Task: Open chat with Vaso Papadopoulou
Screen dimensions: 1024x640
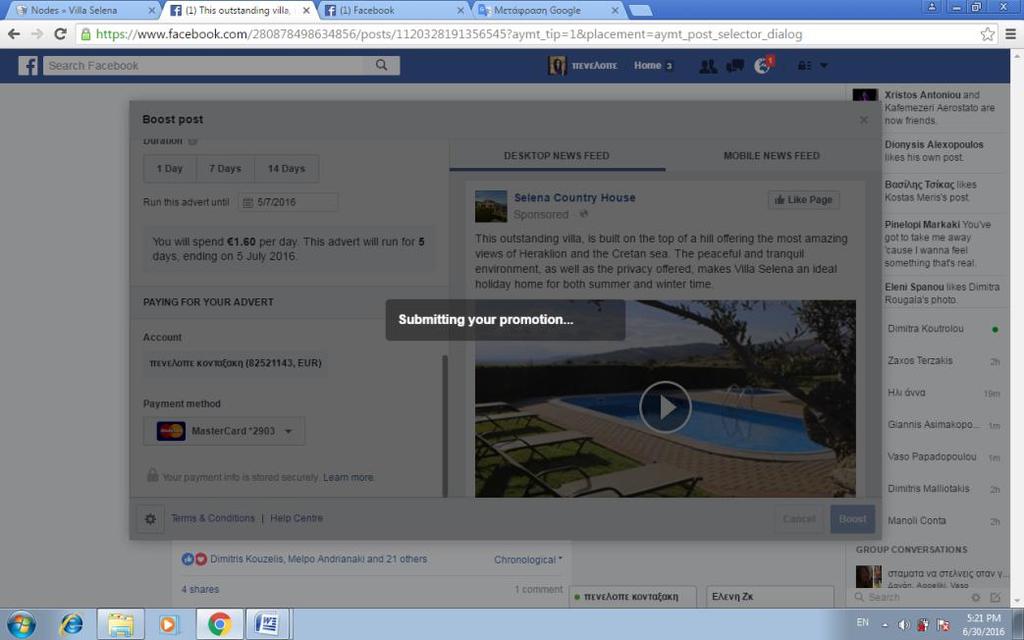Action: point(933,456)
